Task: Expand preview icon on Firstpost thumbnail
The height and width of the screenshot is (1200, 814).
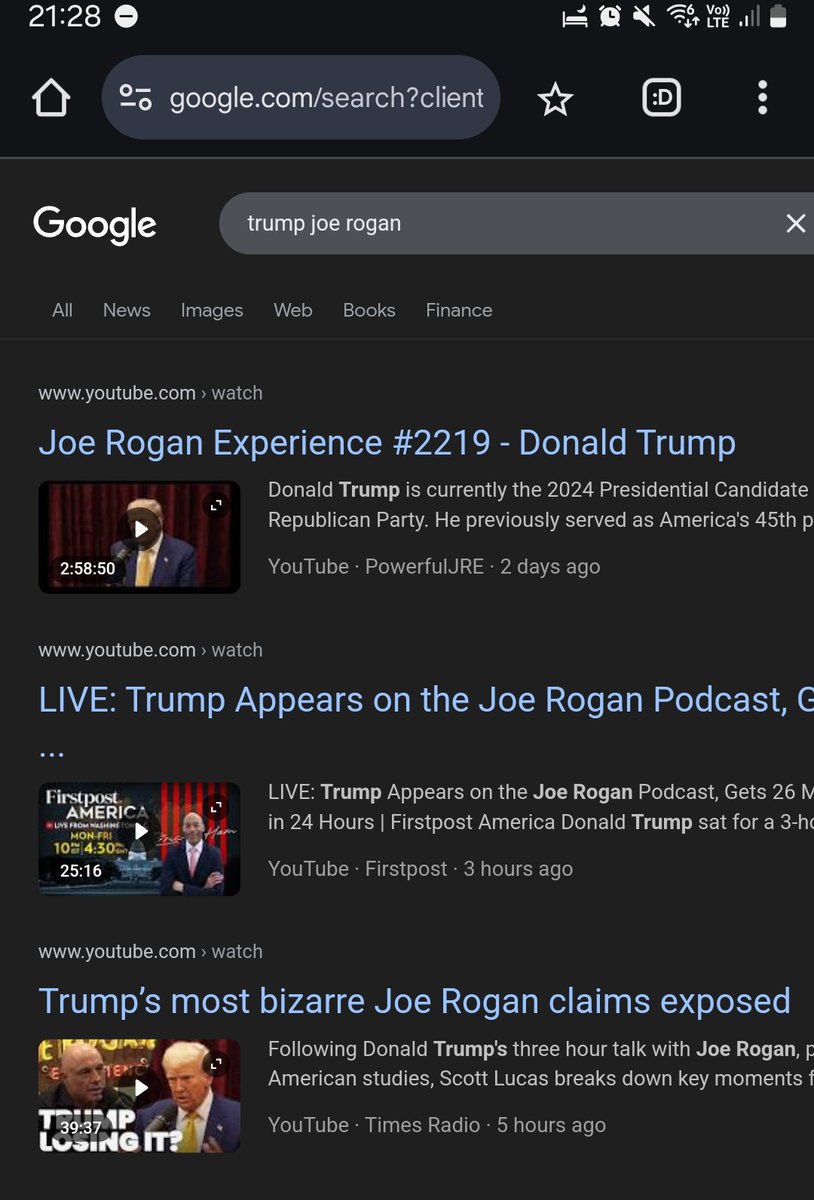Action: 217,806
